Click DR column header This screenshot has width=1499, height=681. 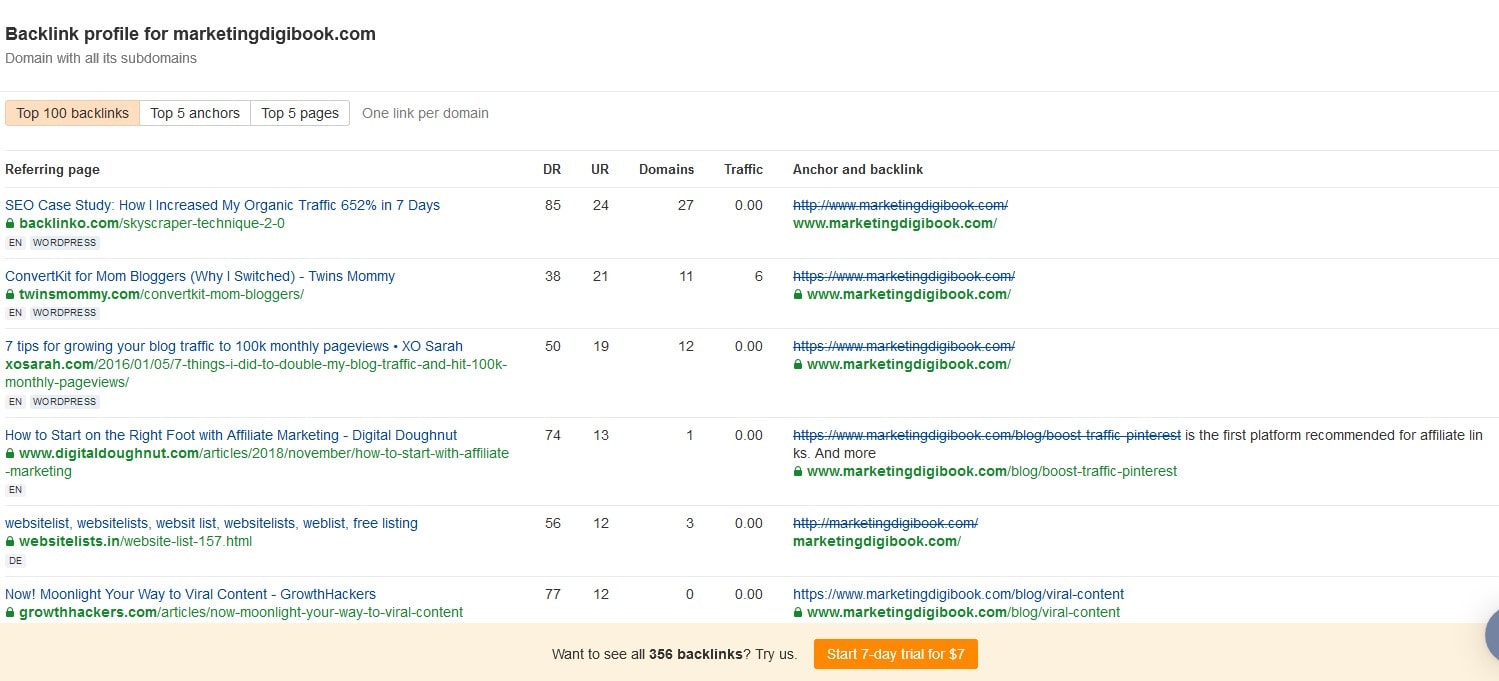(552, 169)
